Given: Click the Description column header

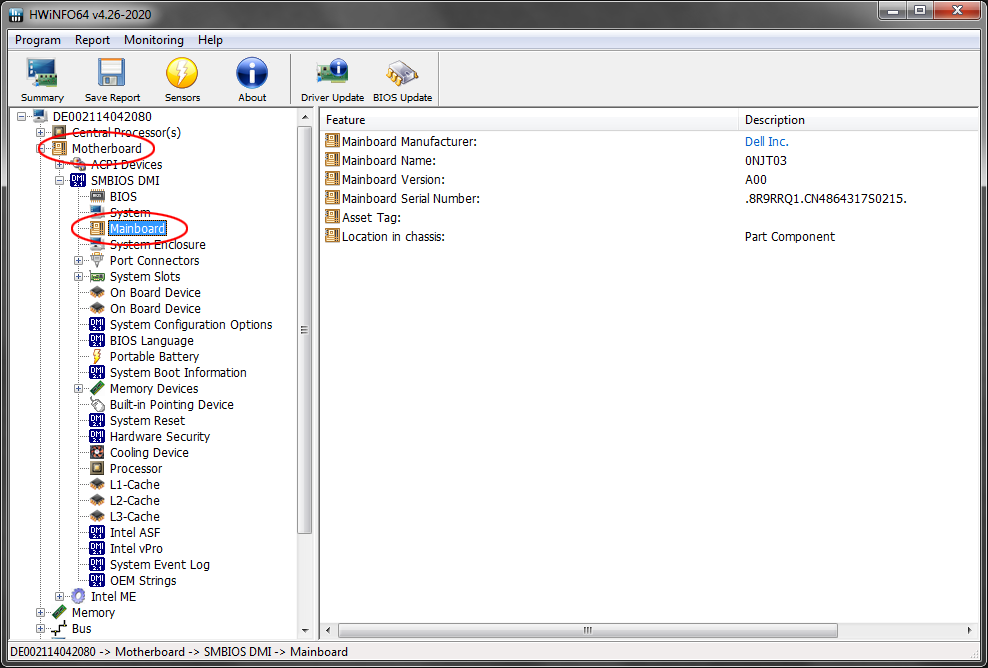Looking at the screenshot, I should click(859, 120).
